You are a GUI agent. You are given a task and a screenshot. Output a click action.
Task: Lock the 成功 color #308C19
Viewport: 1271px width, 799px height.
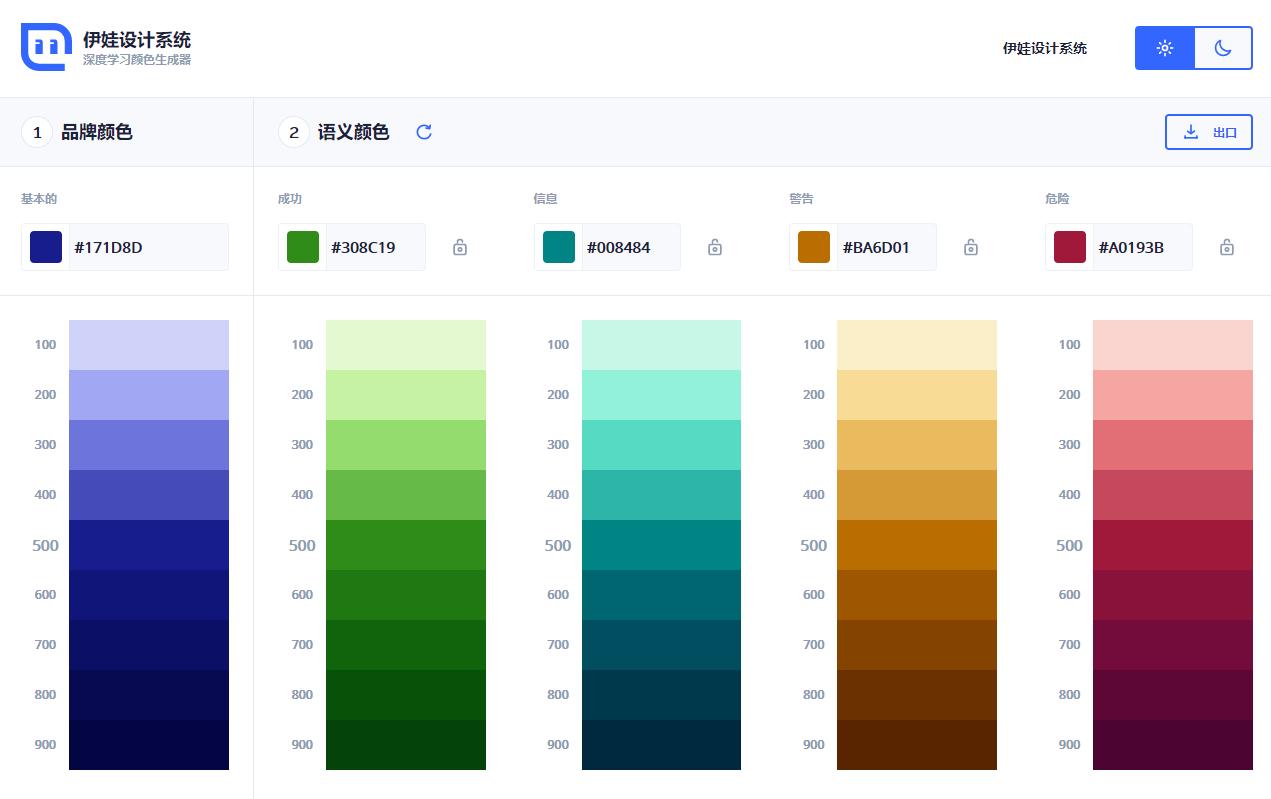(460, 247)
